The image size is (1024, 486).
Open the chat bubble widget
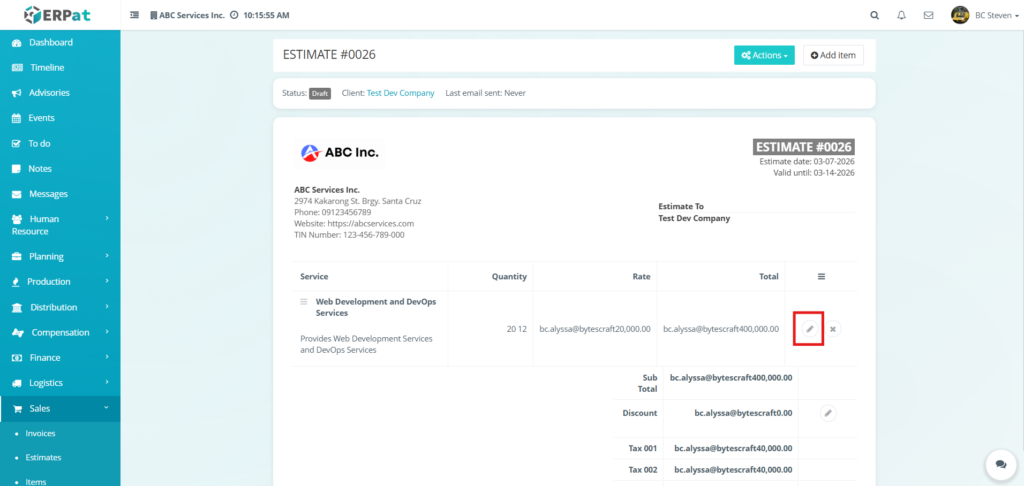click(x=997, y=463)
